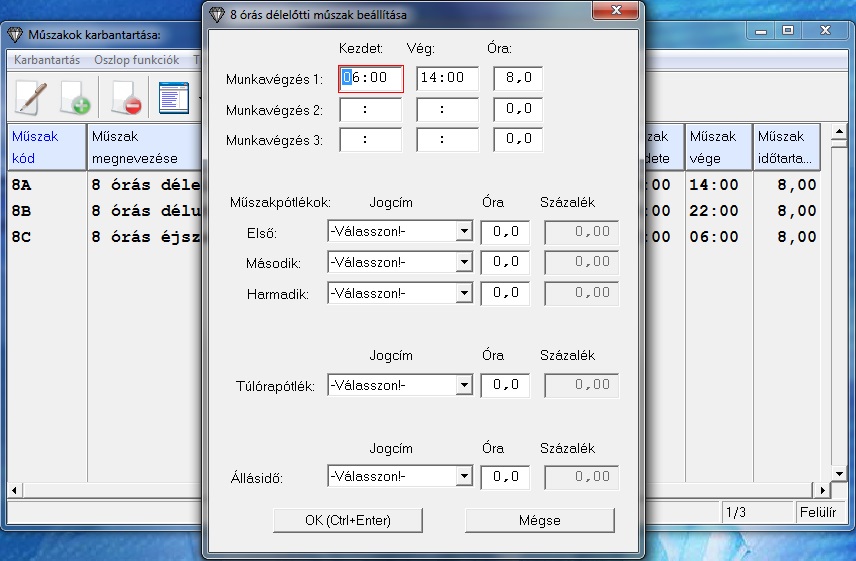This screenshot has width=856, height=561.
Task: Click the Munkavégzés 1 Vég time field
Action: coord(447,79)
